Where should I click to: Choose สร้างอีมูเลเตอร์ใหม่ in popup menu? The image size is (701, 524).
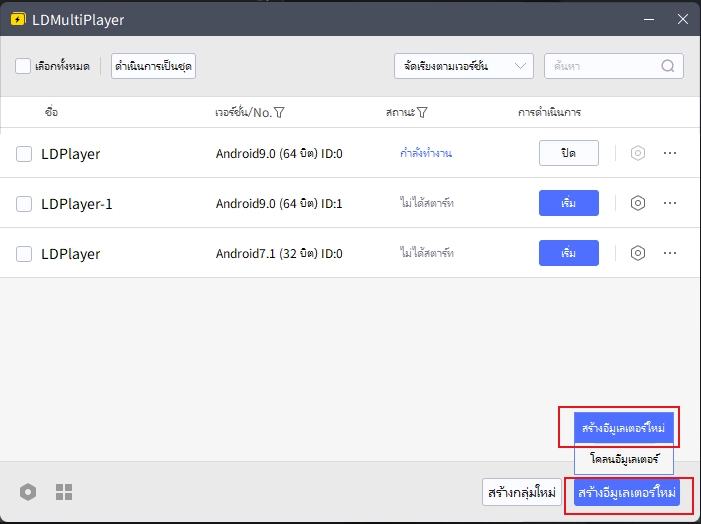[624, 428]
